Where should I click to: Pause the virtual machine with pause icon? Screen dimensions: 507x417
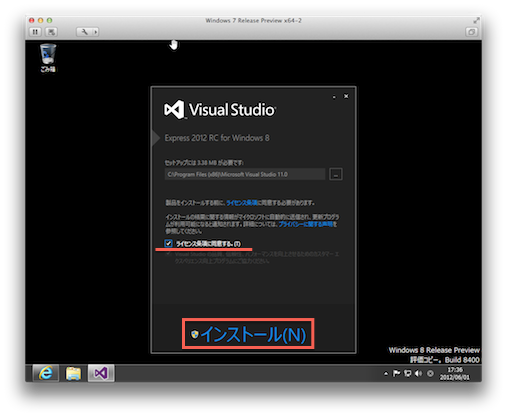click(x=35, y=32)
